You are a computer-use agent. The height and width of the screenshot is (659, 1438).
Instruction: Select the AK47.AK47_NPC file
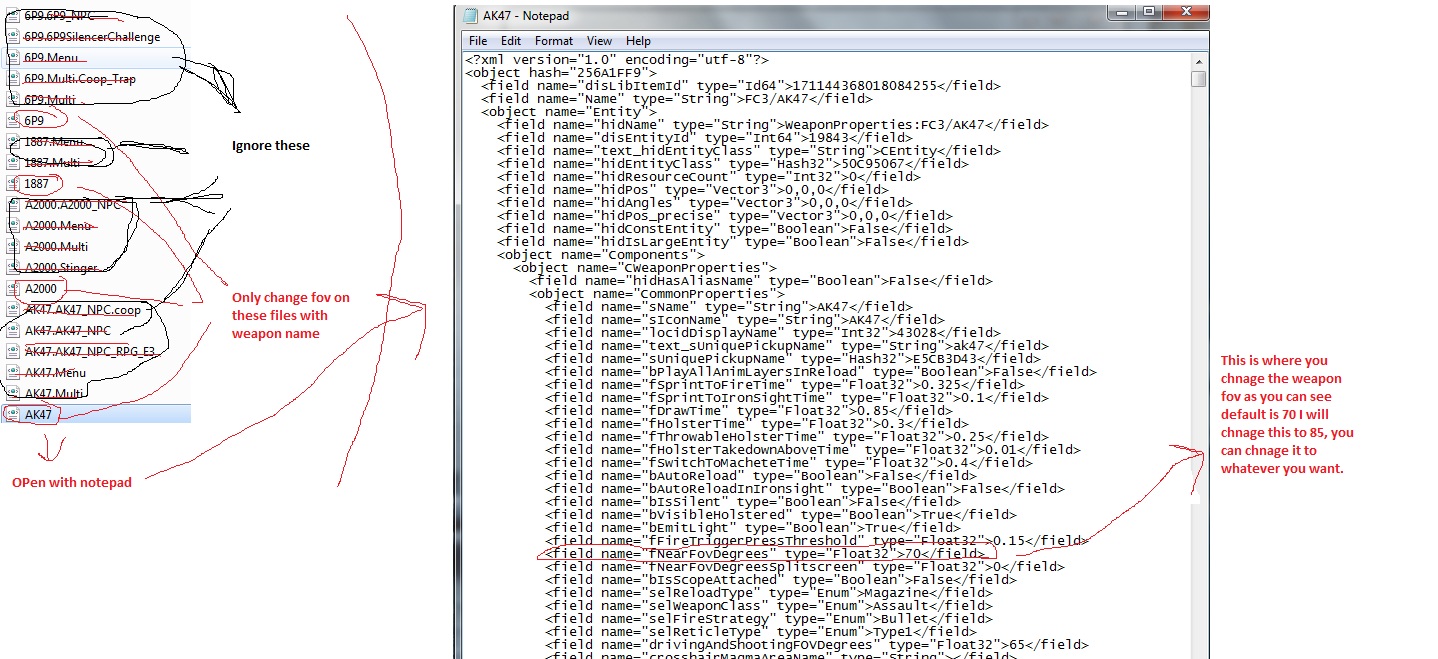68,330
